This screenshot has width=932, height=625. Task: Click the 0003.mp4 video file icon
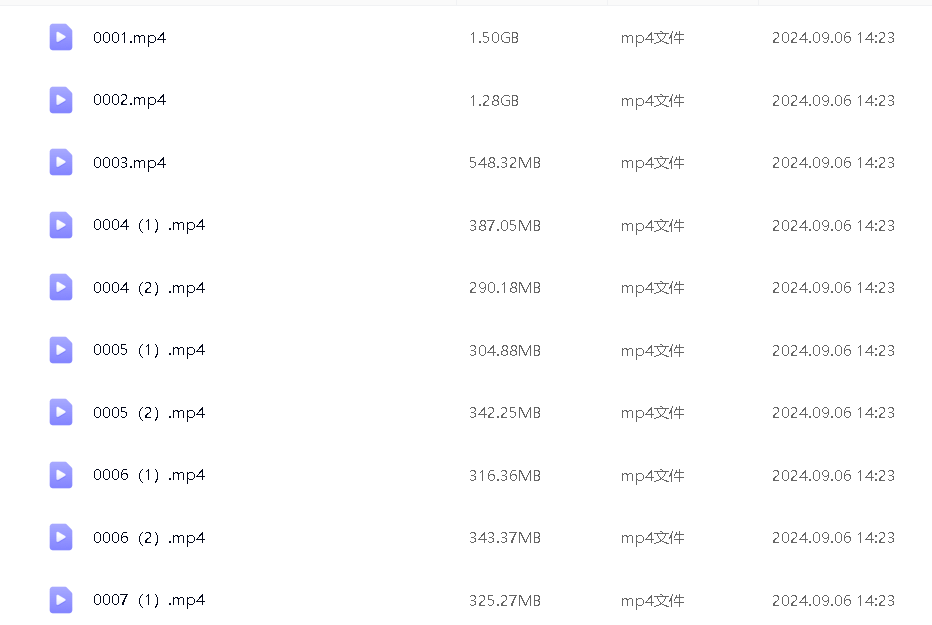tap(61, 163)
